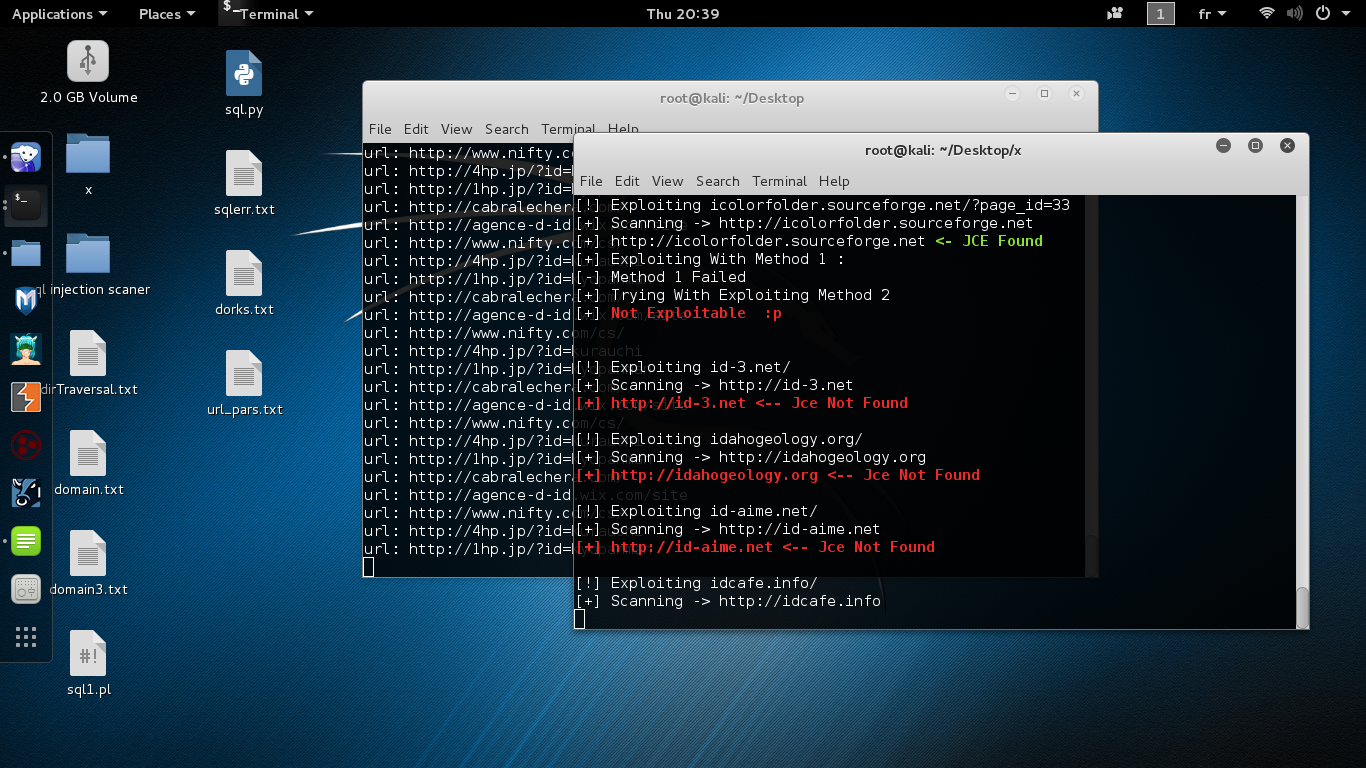Select the sqlerr.txt desktop file

[244, 184]
